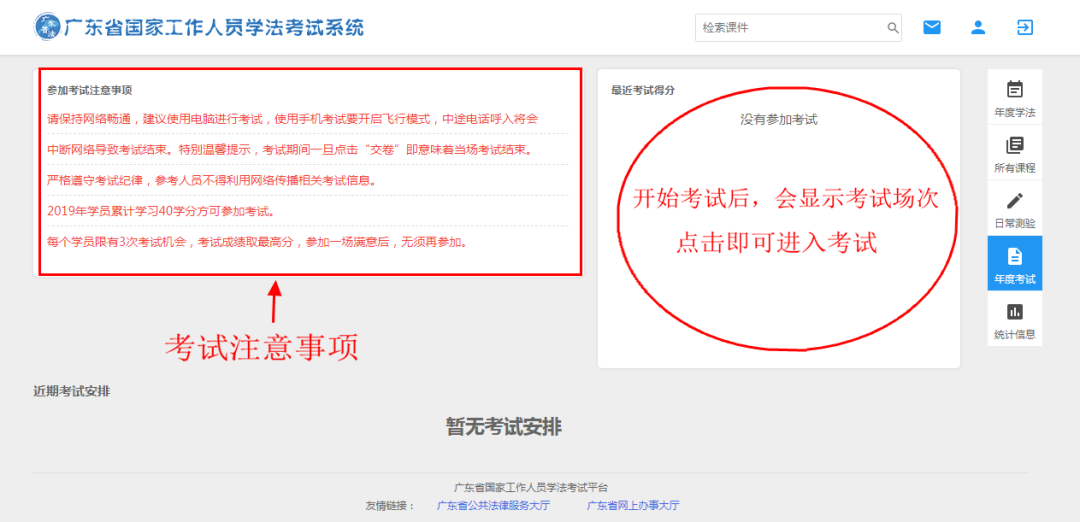Open the mail messages icon
1080x522 pixels.
point(932,28)
